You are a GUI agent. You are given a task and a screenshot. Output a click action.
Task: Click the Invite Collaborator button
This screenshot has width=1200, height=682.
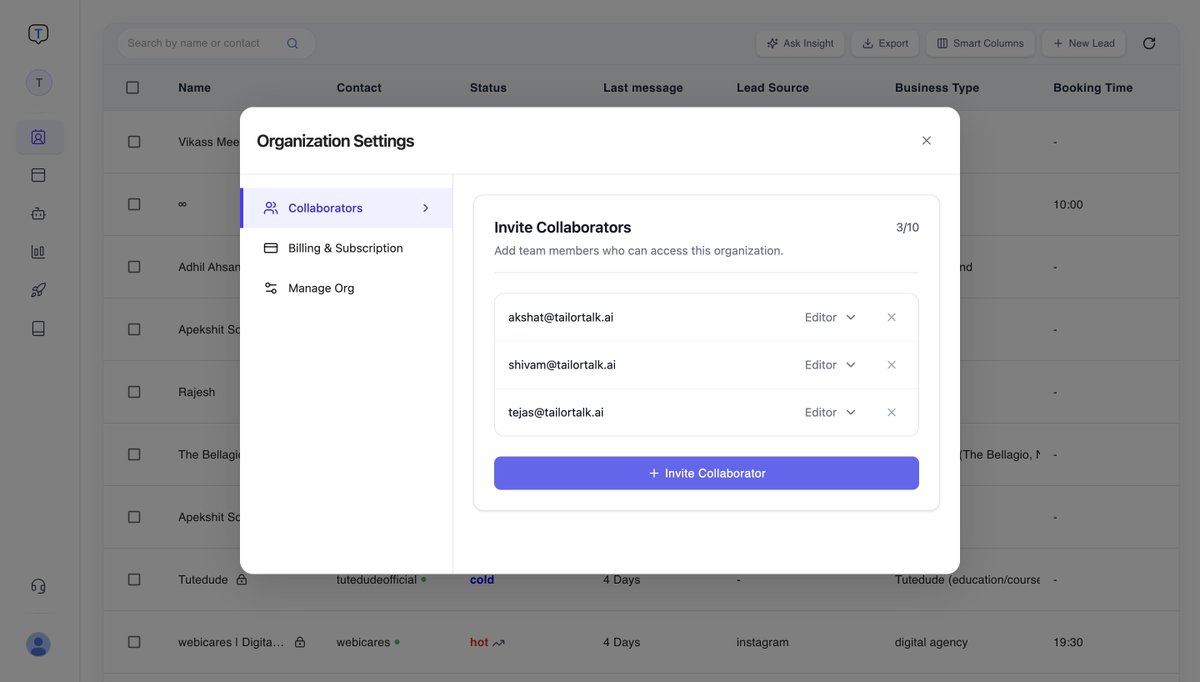point(706,472)
